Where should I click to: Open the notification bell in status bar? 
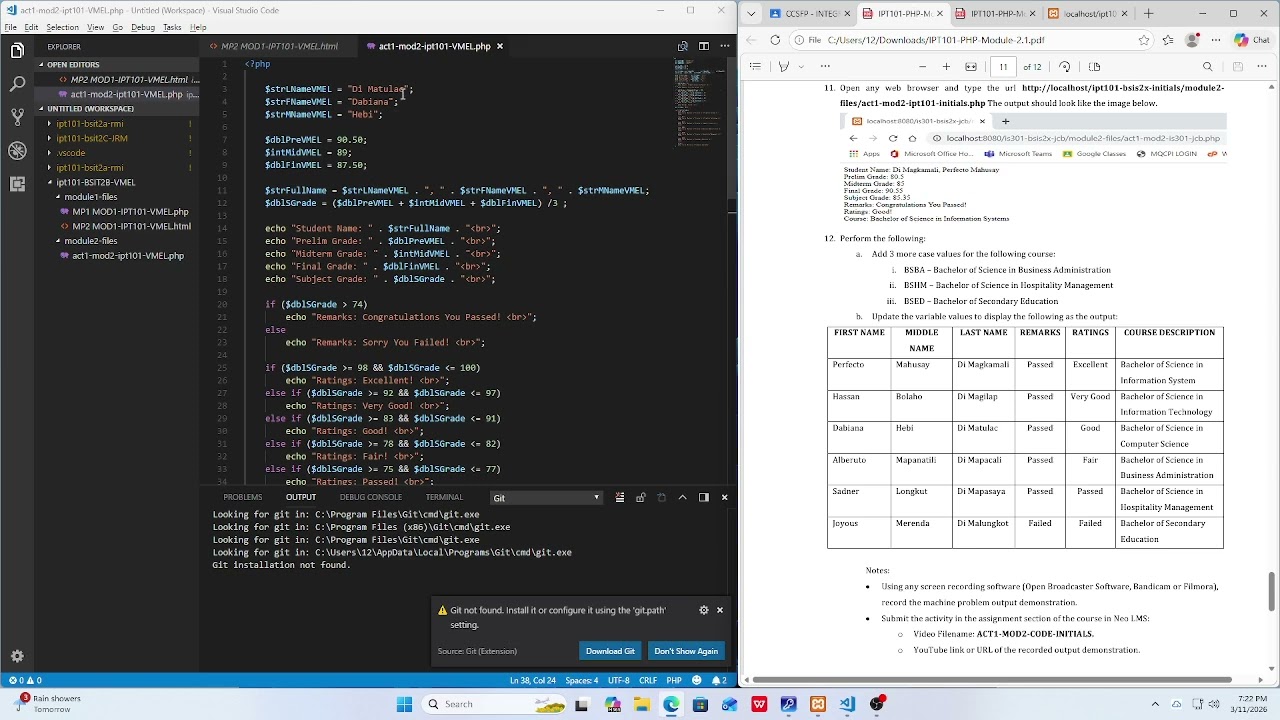pos(719,680)
